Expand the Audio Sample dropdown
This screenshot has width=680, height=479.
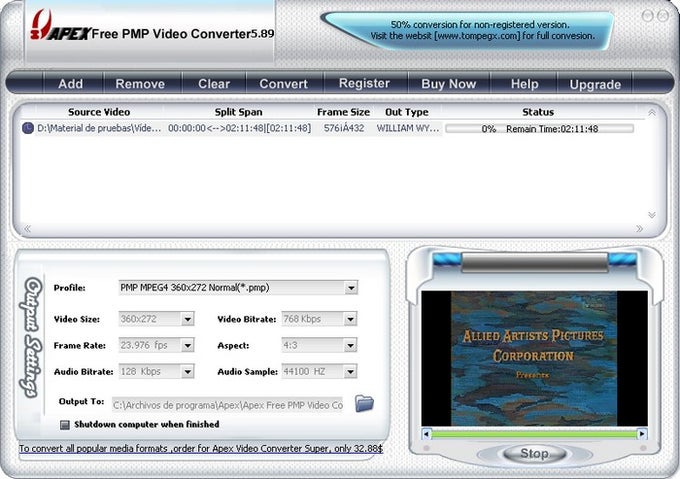click(x=350, y=371)
